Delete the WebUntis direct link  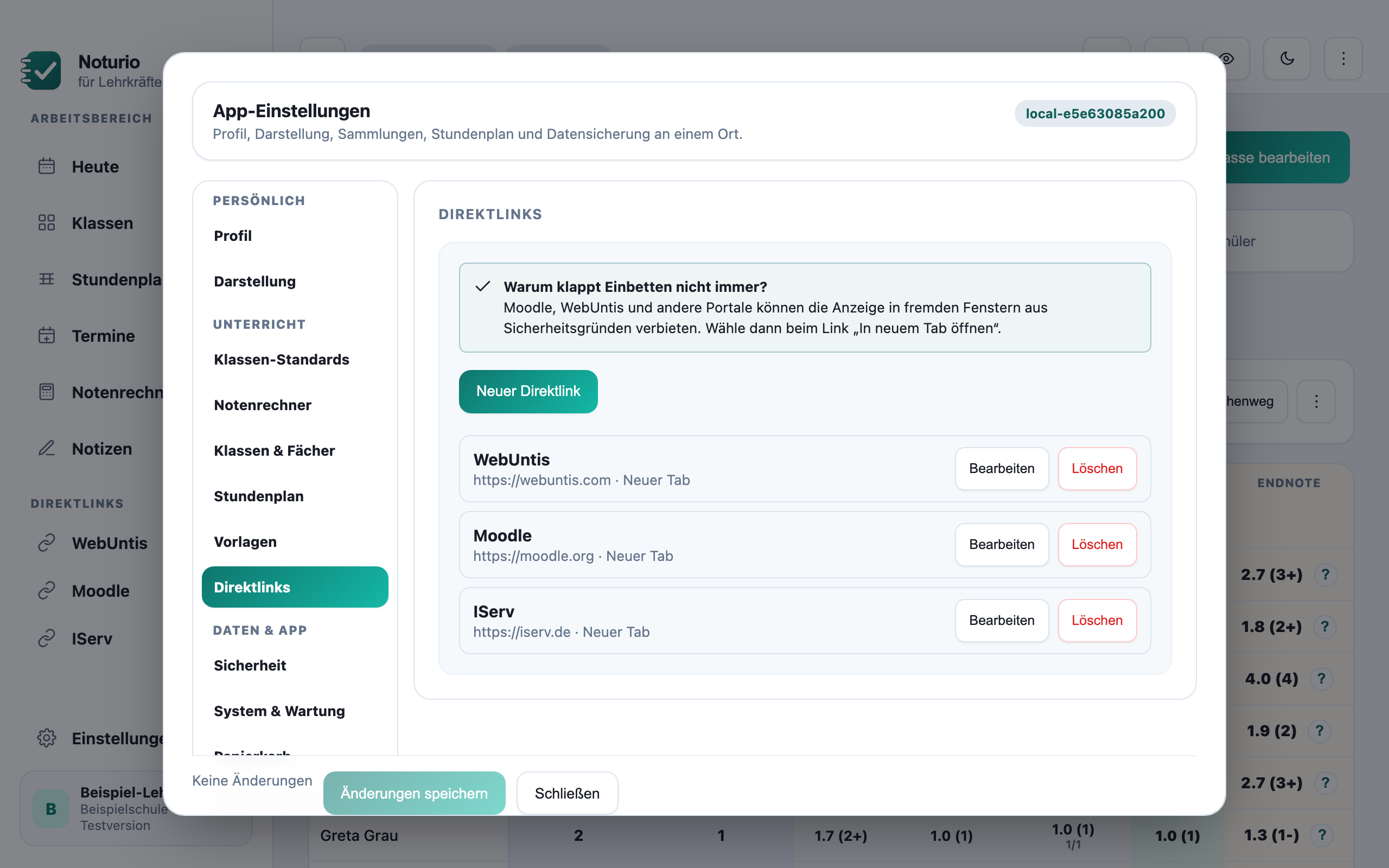tap(1097, 468)
